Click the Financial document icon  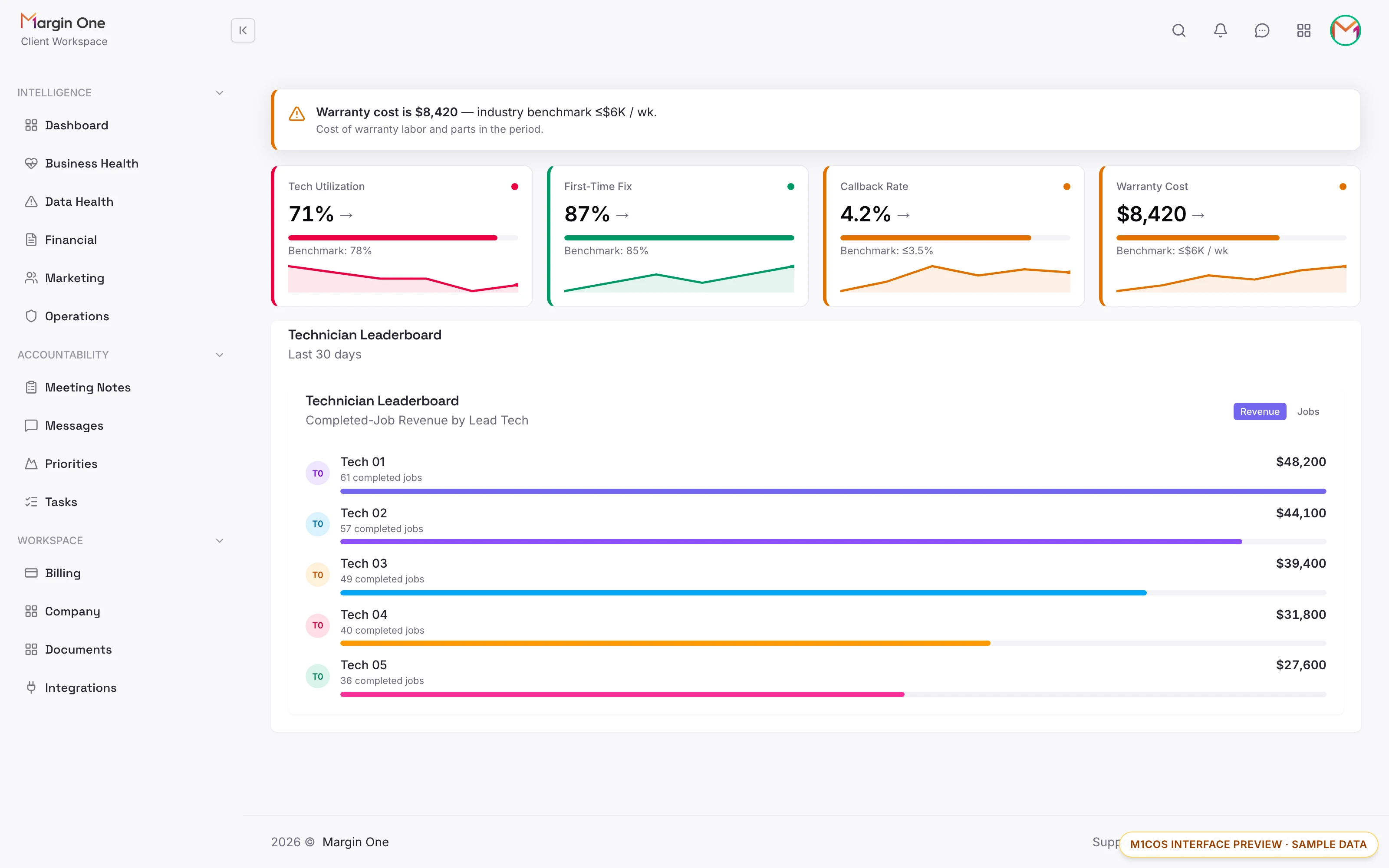31,240
